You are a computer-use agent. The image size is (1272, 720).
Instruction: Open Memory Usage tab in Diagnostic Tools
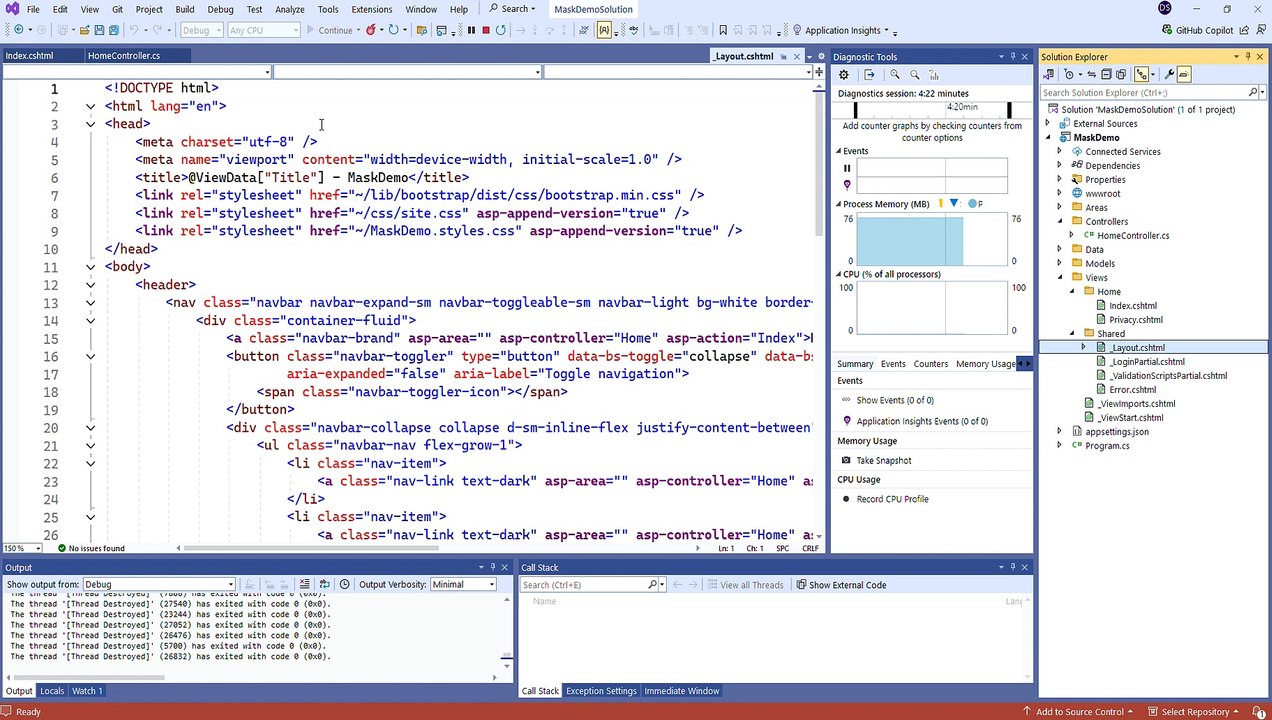tap(985, 364)
